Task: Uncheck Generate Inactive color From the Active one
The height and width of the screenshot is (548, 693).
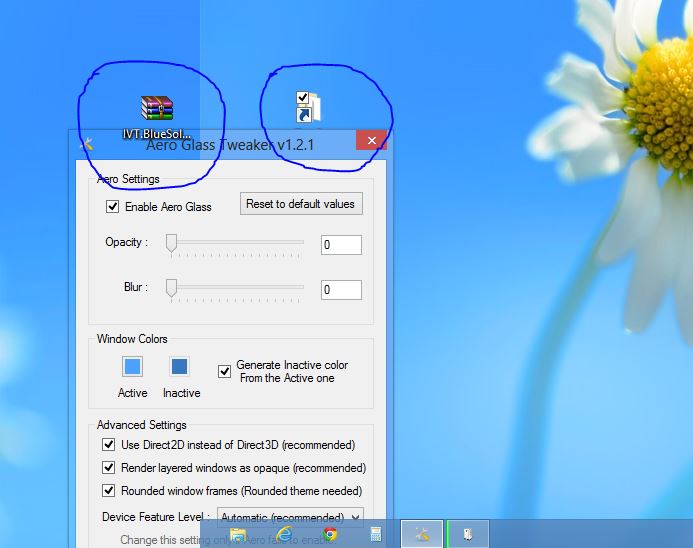Action: tap(225, 371)
